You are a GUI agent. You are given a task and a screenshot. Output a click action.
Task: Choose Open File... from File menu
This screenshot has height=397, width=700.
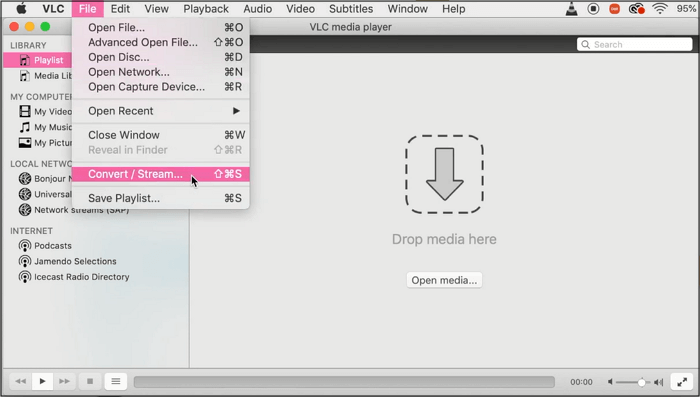pos(161,27)
